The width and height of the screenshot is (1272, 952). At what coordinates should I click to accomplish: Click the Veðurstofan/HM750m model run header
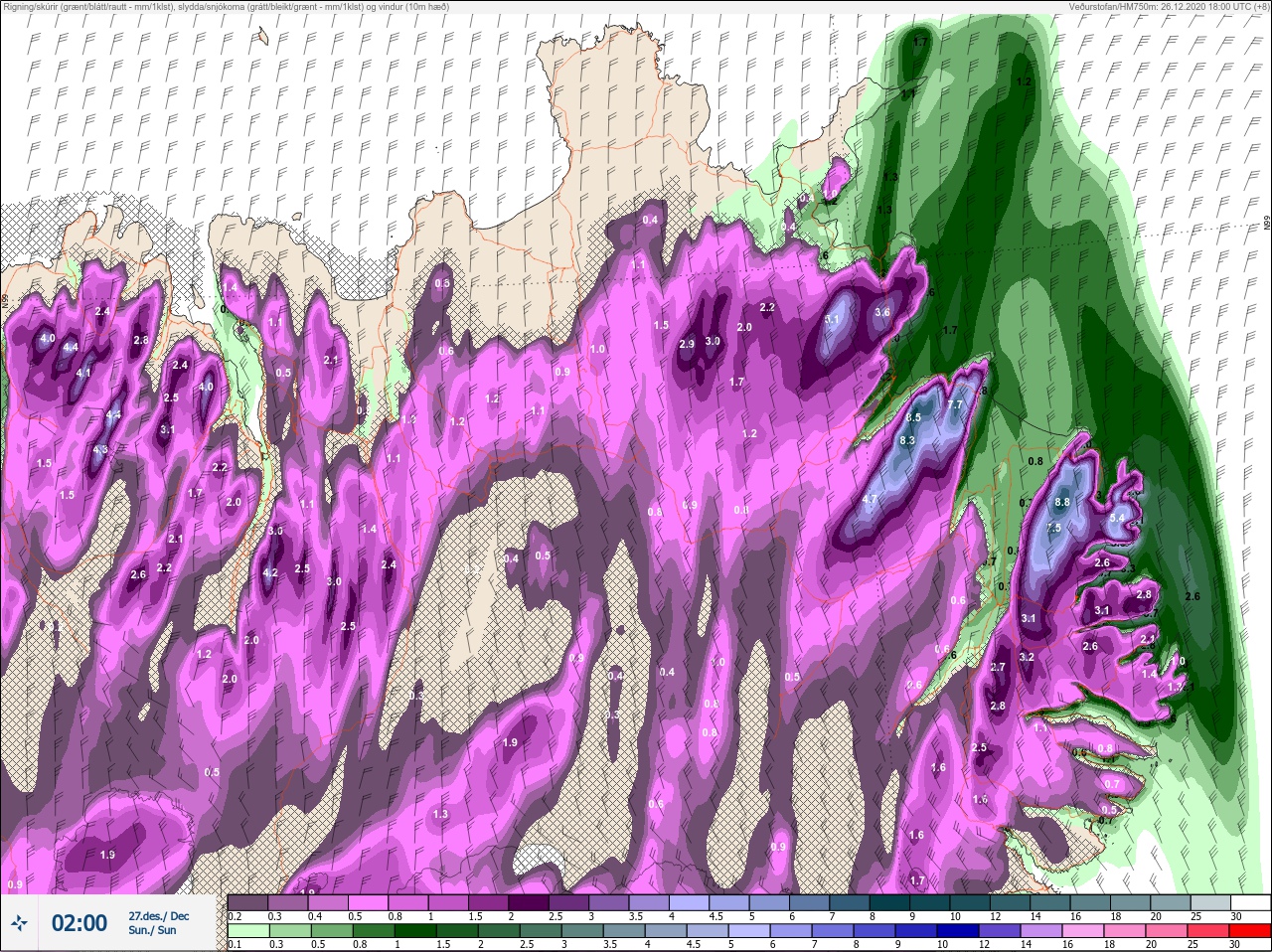coord(1168,7)
